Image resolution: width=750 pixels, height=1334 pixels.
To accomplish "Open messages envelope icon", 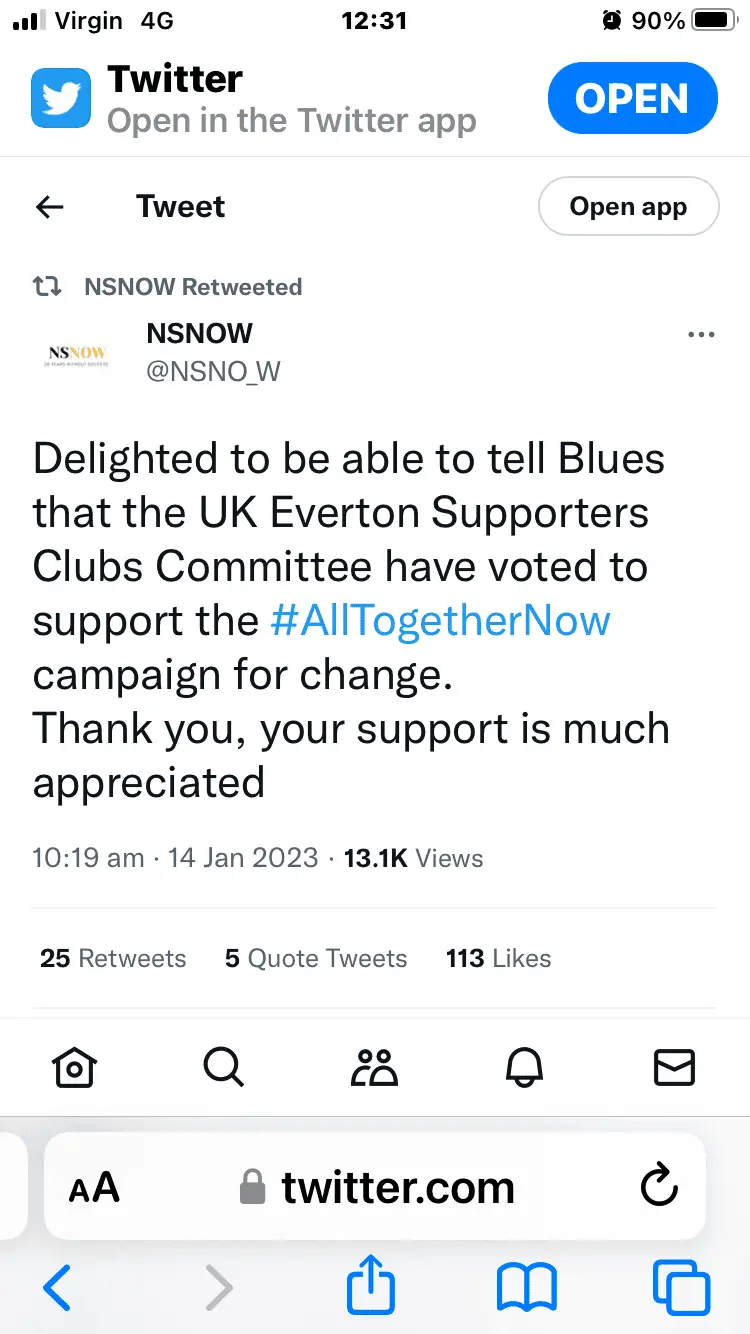I will pyautogui.click(x=674, y=1068).
